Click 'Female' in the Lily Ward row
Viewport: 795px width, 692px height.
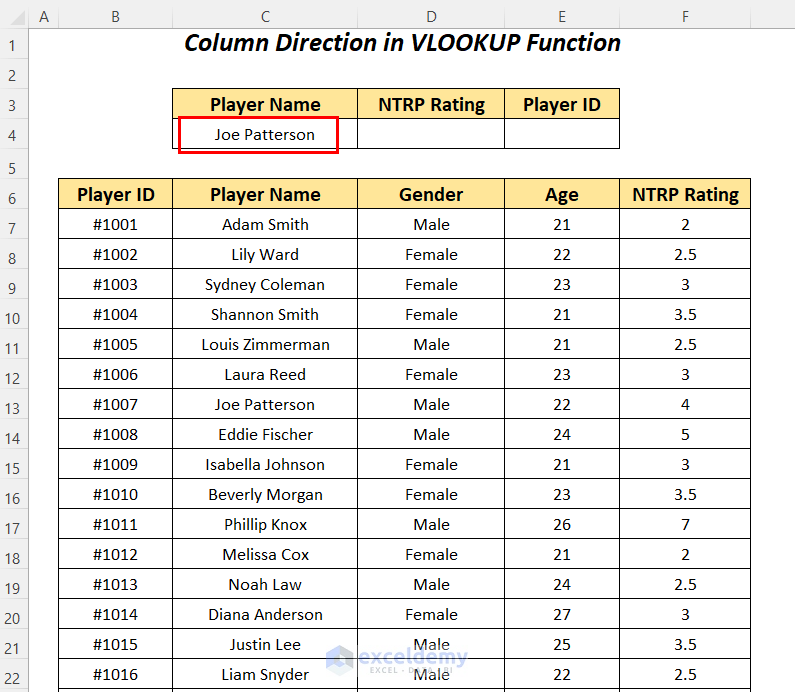coord(431,254)
